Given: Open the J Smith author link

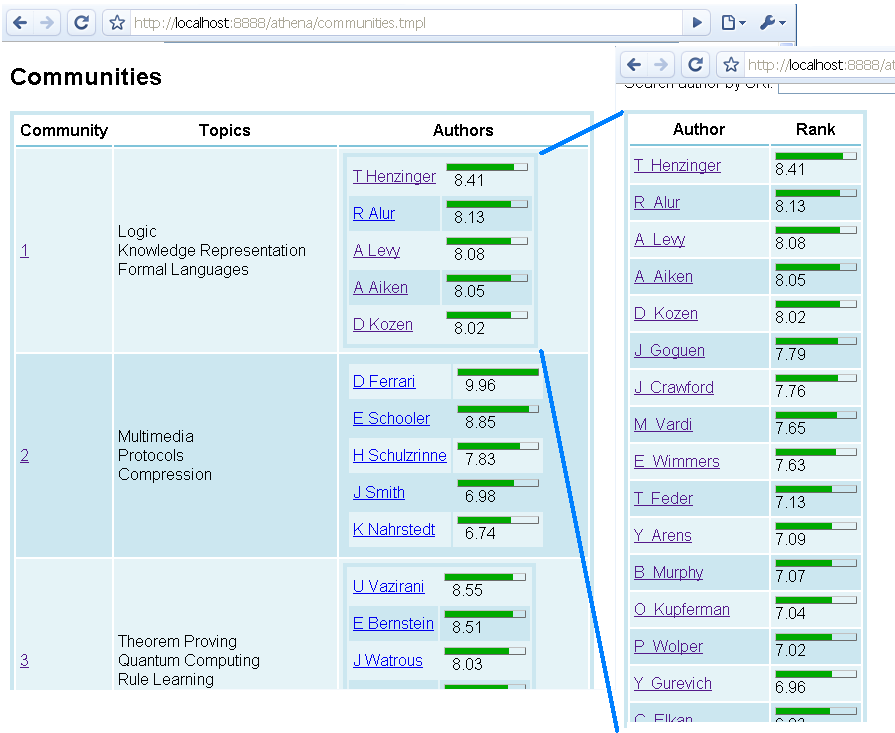Looking at the screenshot, I should click(378, 492).
